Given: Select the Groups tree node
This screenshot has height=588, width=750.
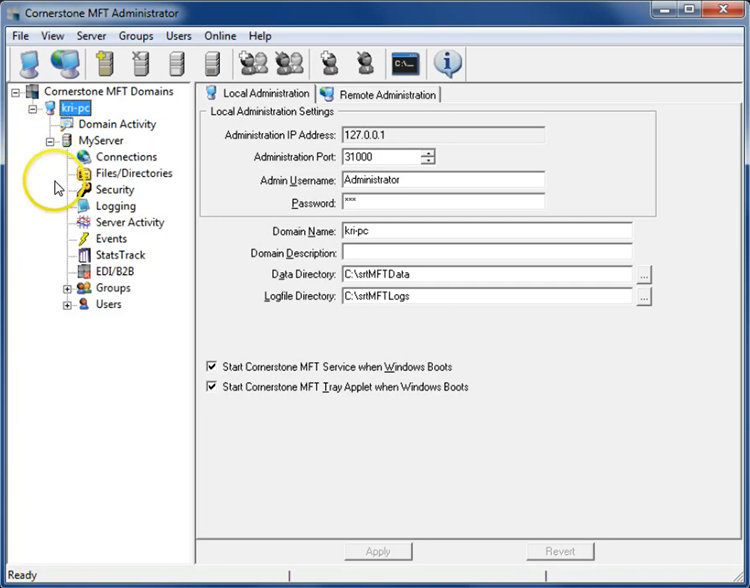Looking at the screenshot, I should point(113,288).
